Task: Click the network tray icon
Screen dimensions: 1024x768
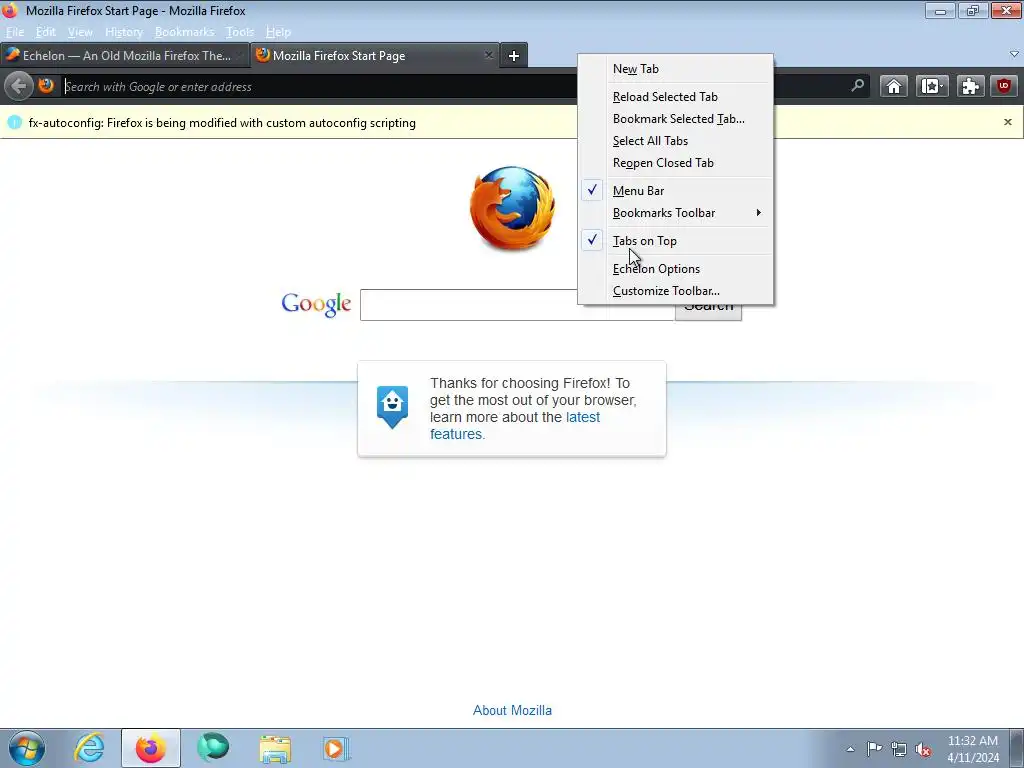Action: pos(899,749)
